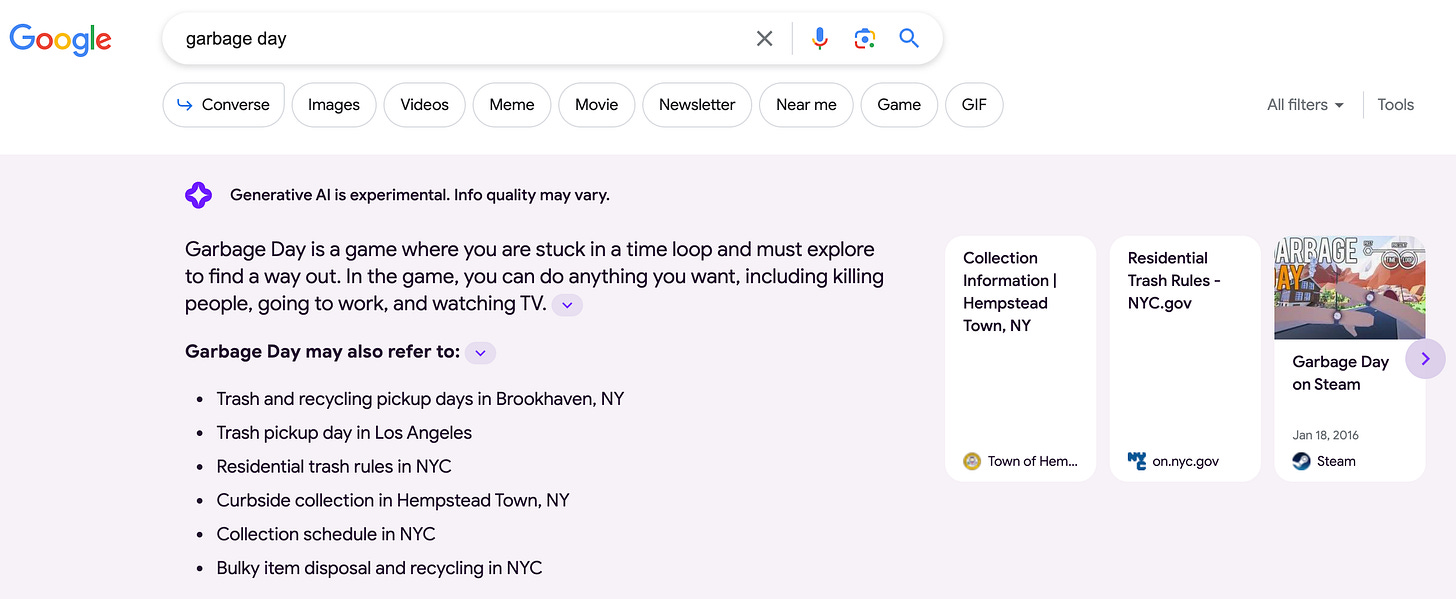Click the blue magnifier search icon
The height and width of the screenshot is (599, 1456).
click(909, 39)
